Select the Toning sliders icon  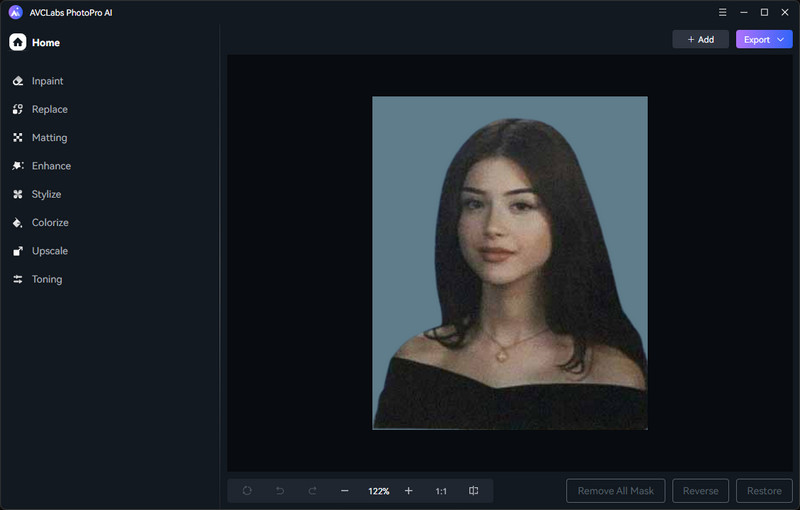point(18,279)
